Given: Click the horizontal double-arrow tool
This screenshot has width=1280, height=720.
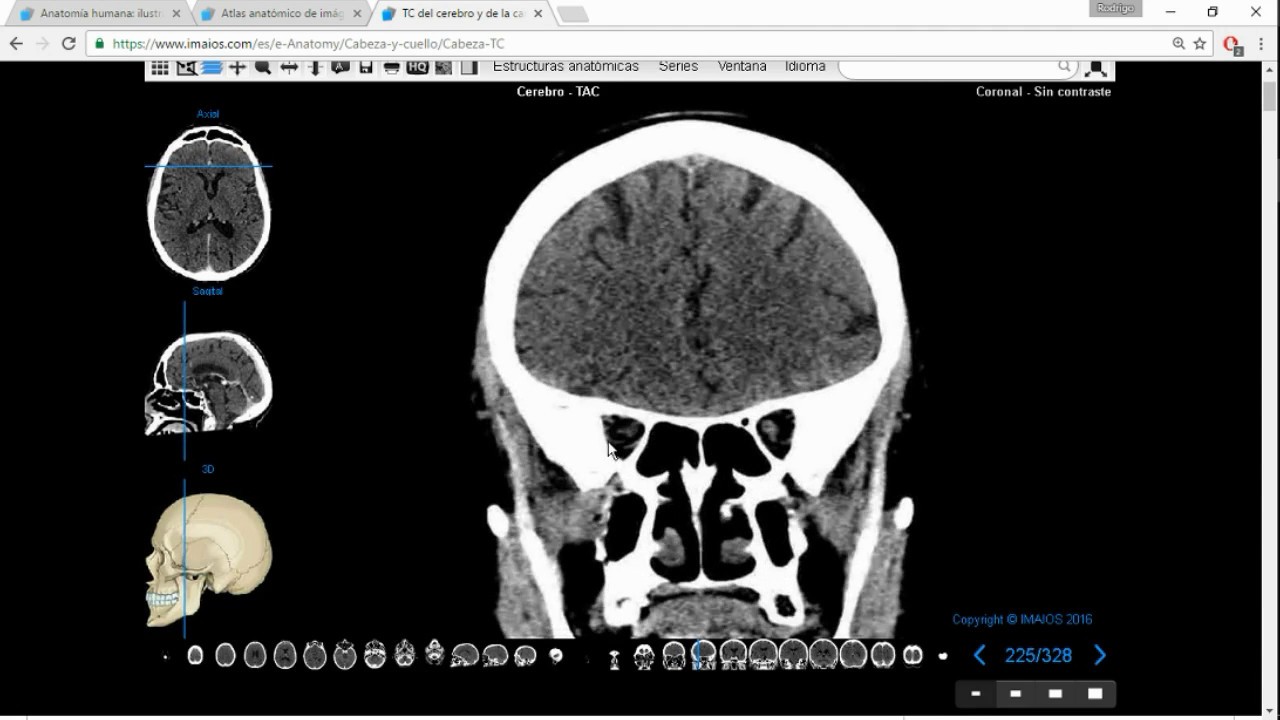Looking at the screenshot, I should pyautogui.click(x=289, y=68).
